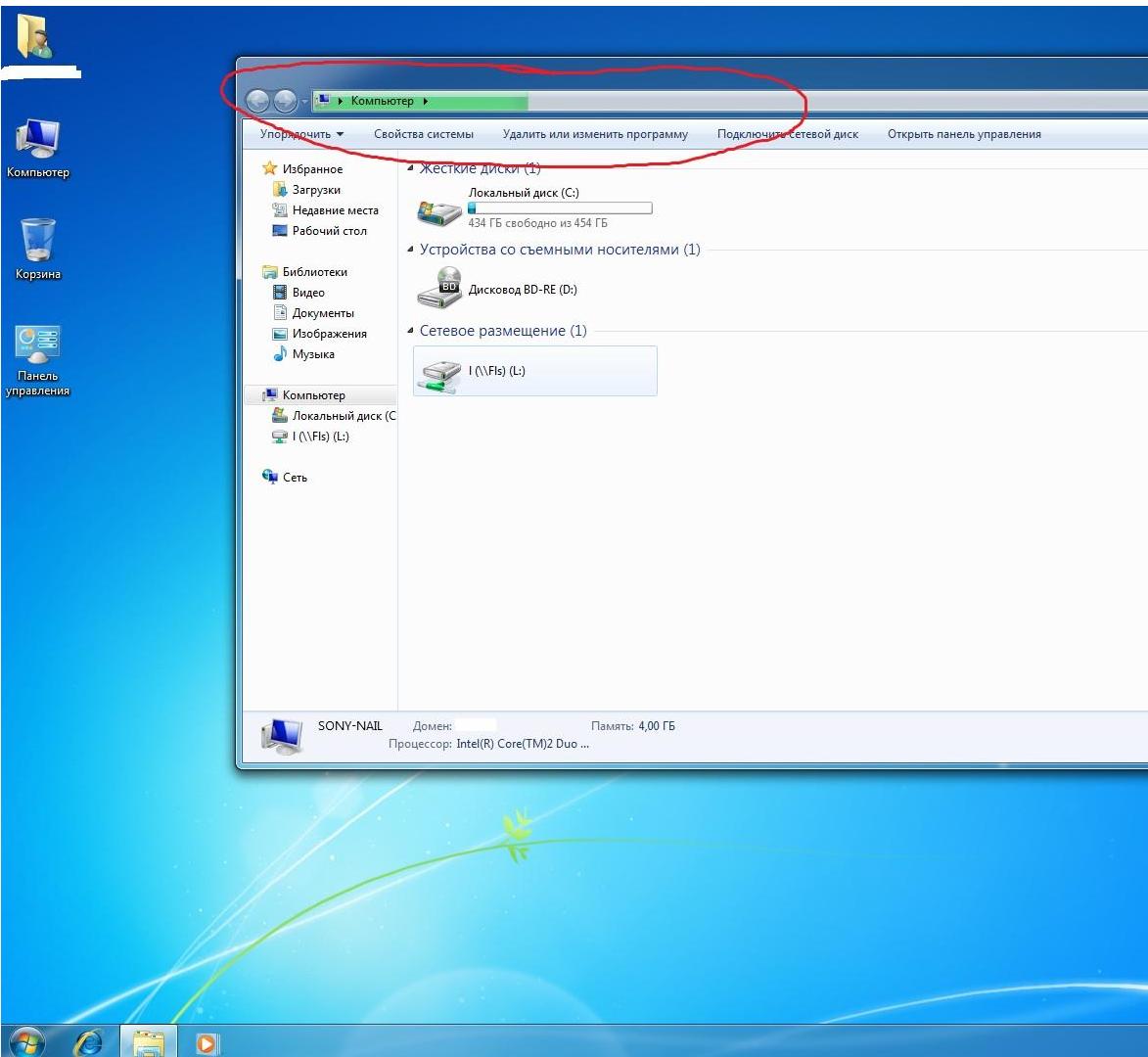Click the C: drive free space bar
The width and height of the screenshot is (1148, 1057).
[x=560, y=208]
